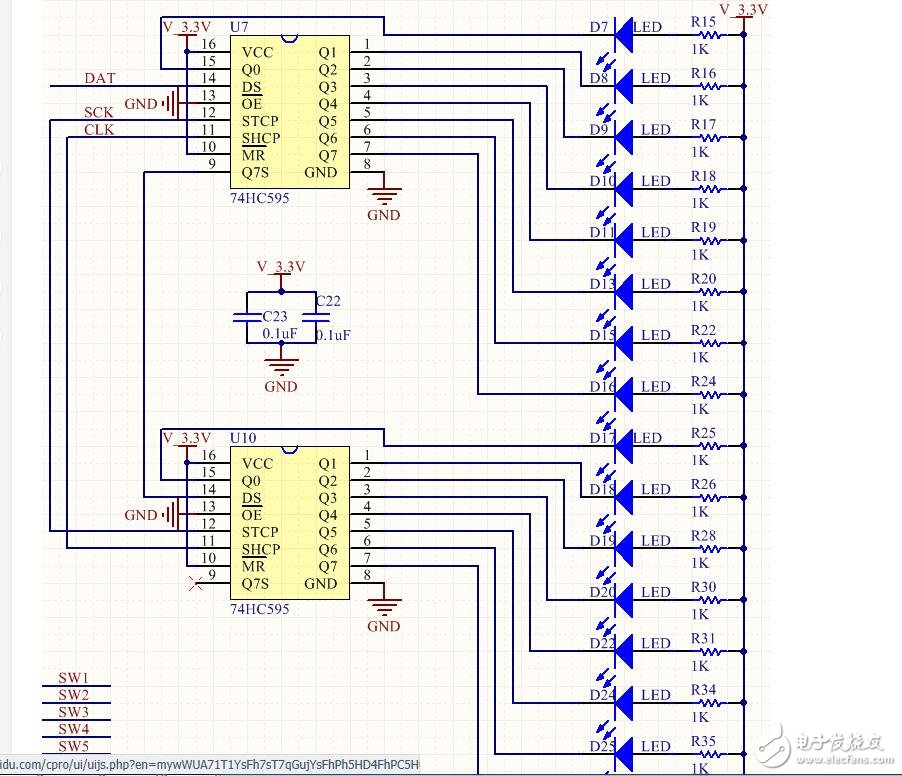
Task: Click the Q7S pin label on U7
Action: (x=259, y=172)
